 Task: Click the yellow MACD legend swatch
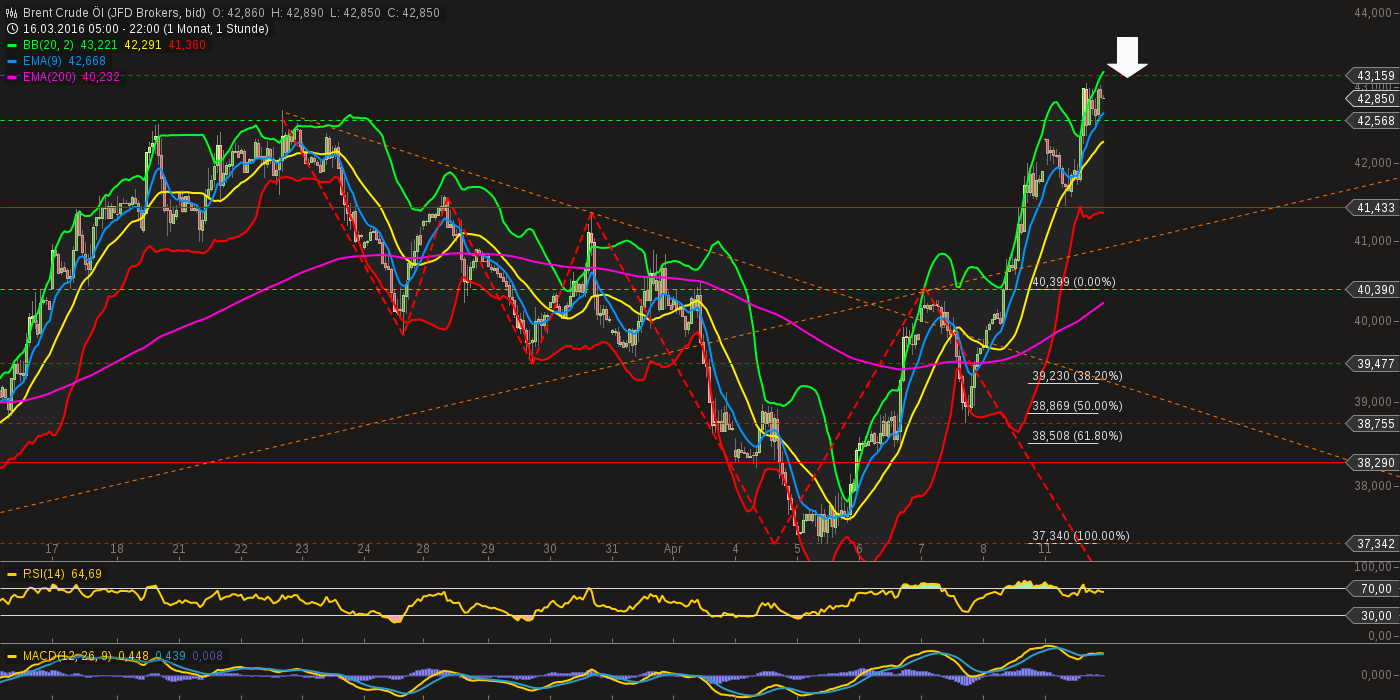coord(12,656)
